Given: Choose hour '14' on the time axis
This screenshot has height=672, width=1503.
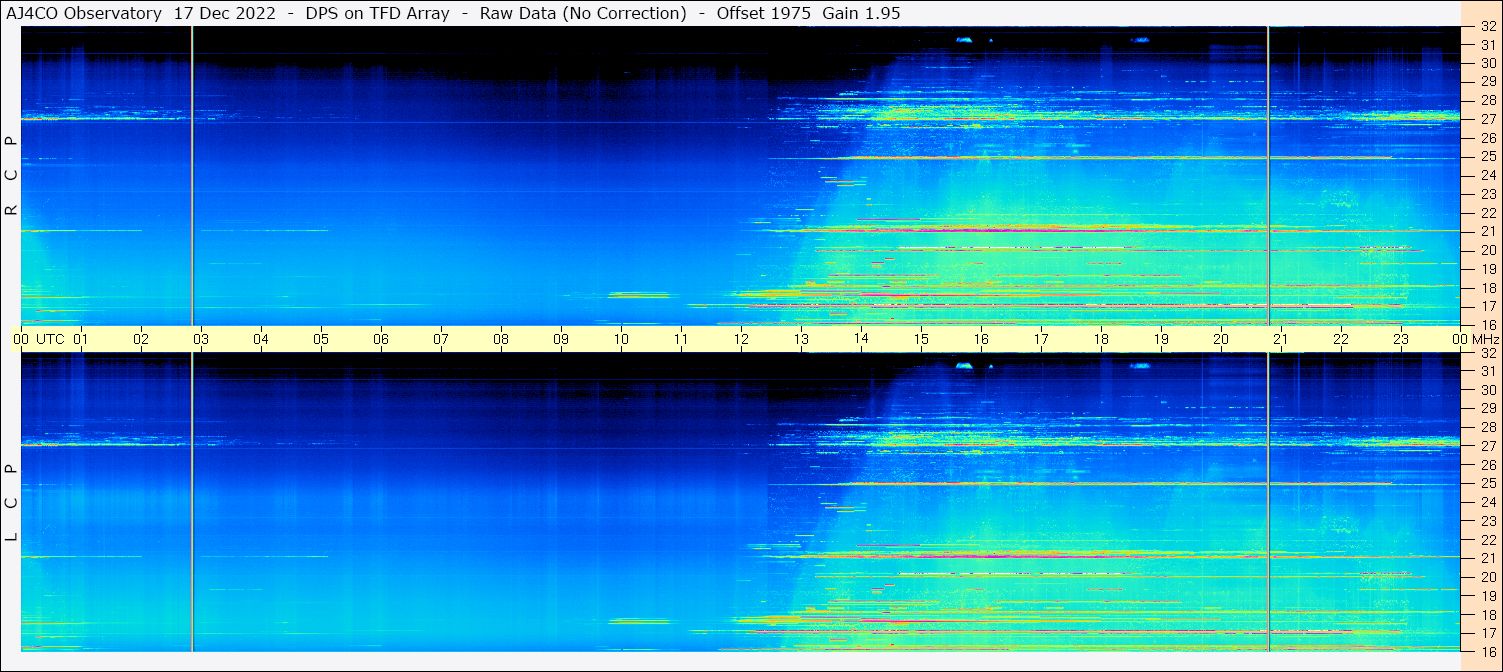Looking at the screenshot, I should (861, 338).
